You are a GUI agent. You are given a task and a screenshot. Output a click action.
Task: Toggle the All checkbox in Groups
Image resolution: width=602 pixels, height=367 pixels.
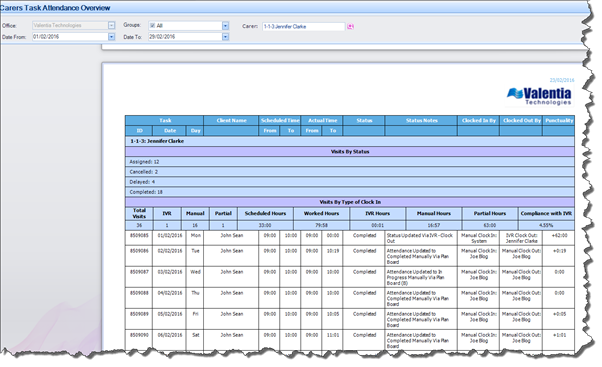click(152, 26)
